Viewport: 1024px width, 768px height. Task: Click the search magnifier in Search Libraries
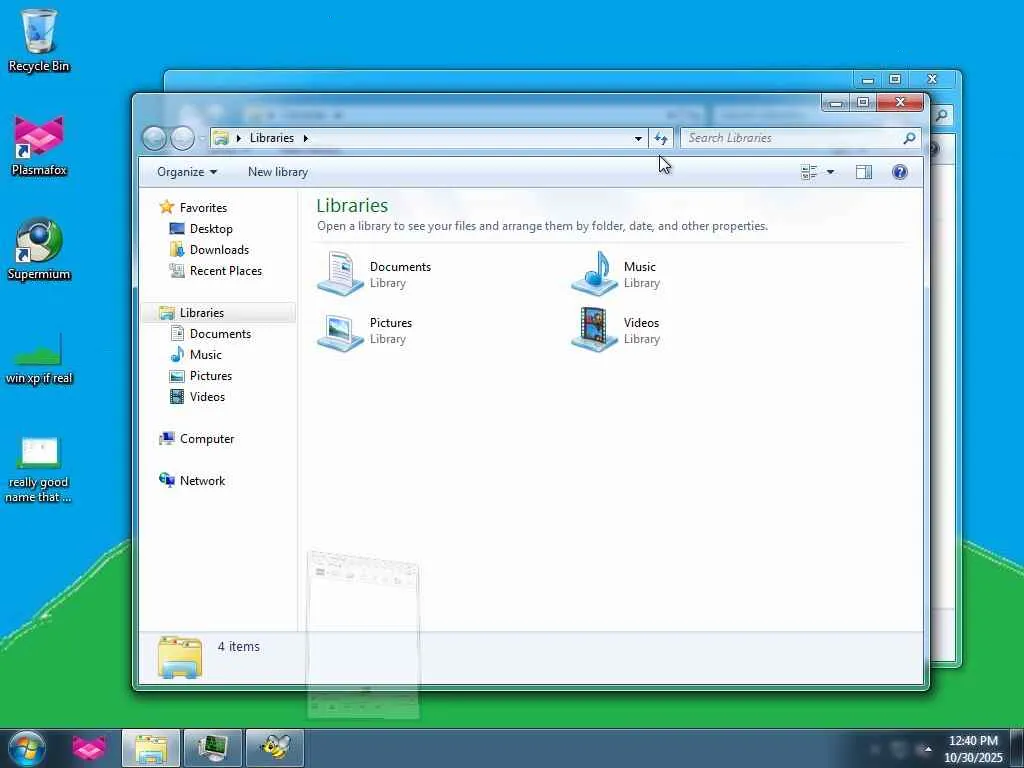(908, 138)
